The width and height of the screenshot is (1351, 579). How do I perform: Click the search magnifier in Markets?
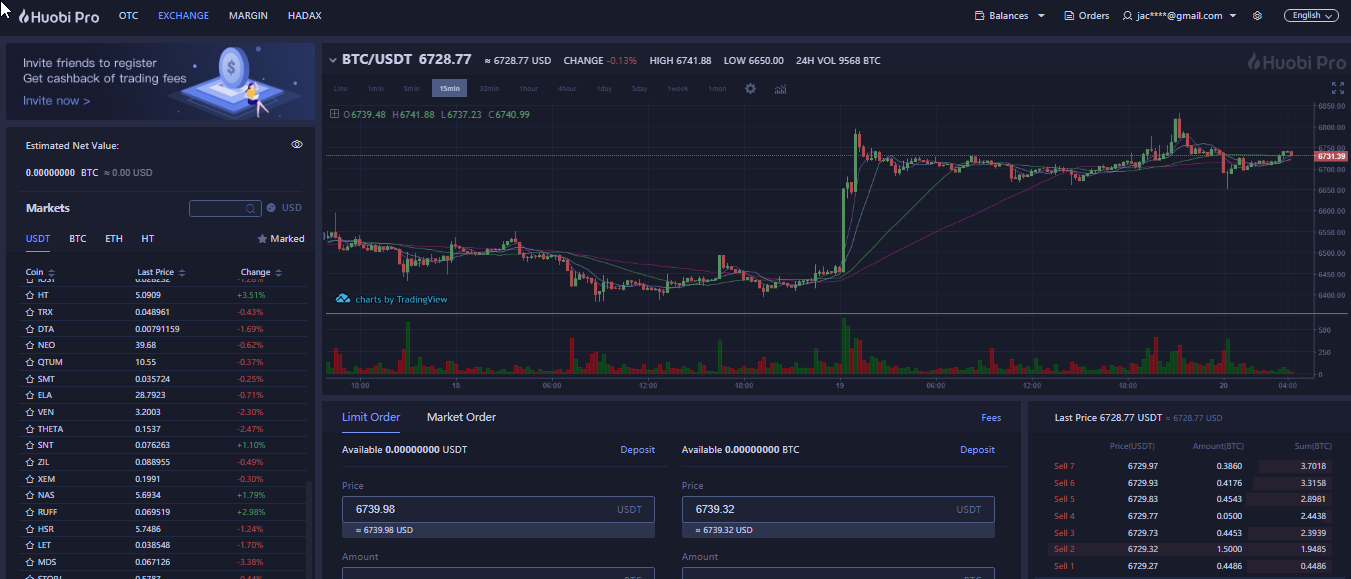click(251, 208)
